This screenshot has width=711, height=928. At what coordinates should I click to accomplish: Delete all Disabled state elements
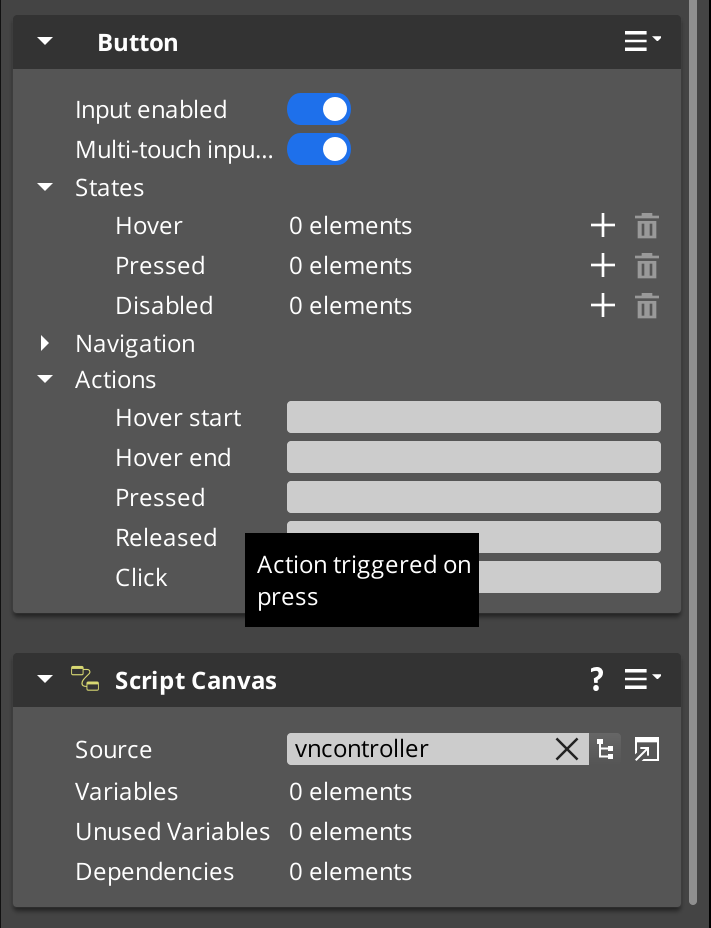point(647,306)
